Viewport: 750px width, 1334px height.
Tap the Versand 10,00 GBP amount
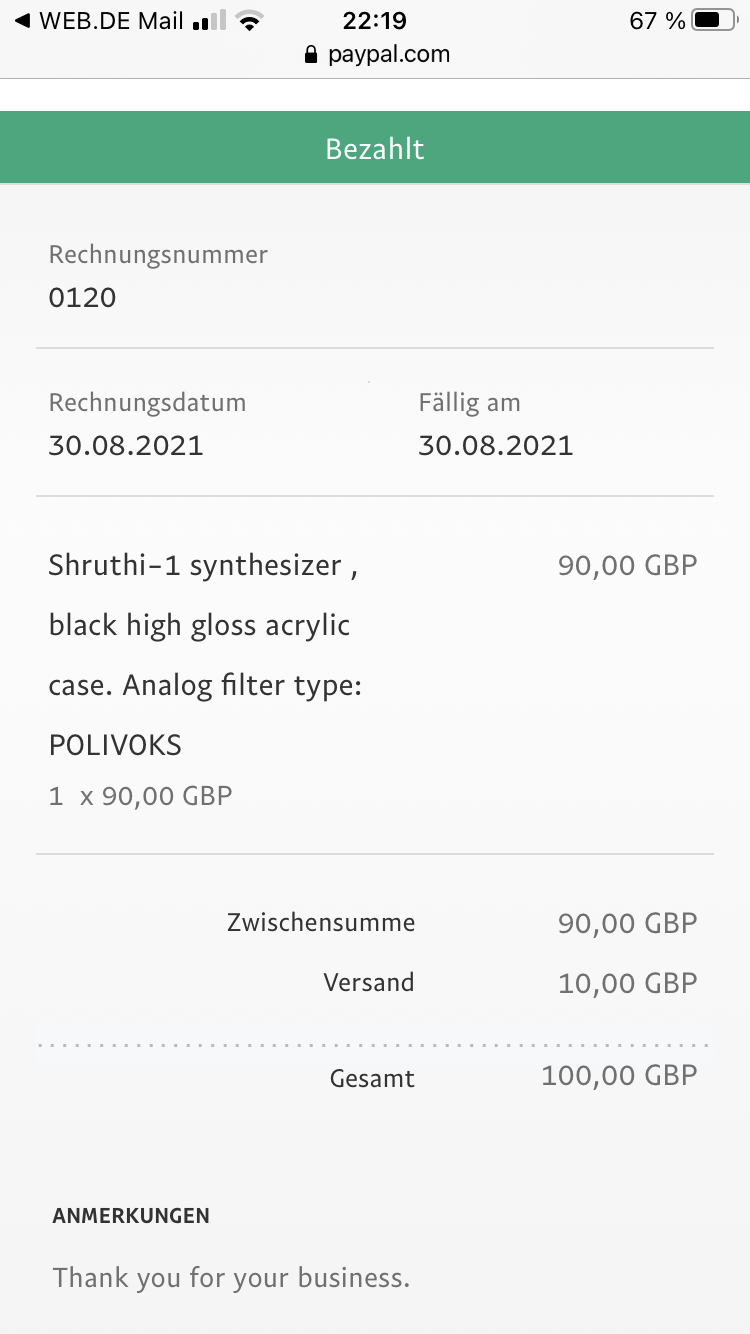point(627,983)
